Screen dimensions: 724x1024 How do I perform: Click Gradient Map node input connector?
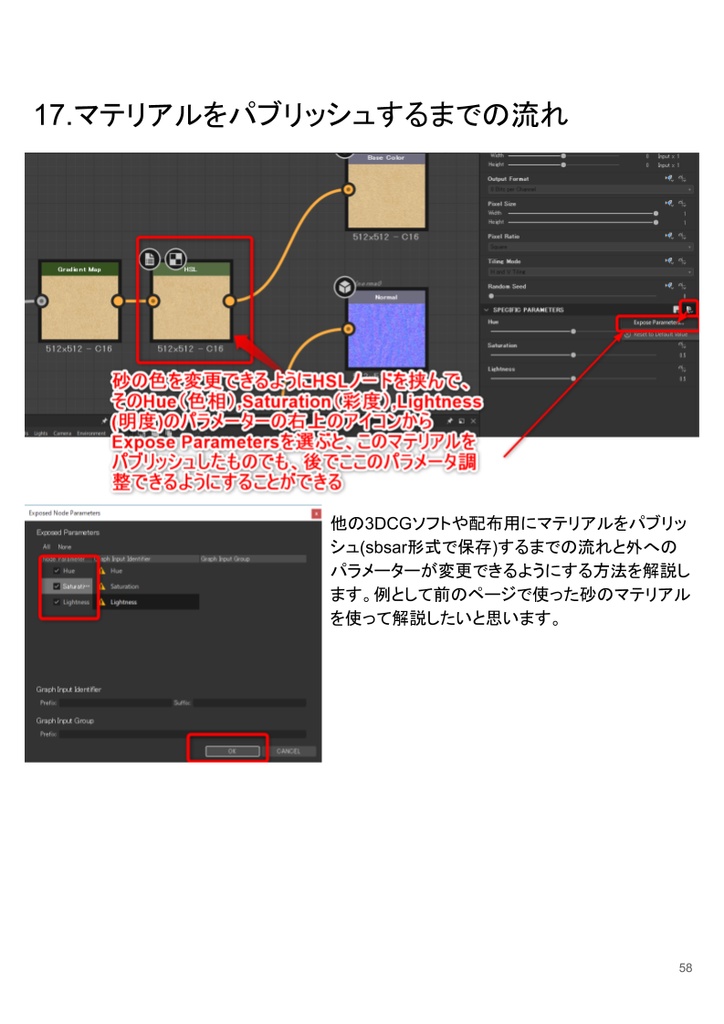[x=42, y=301]
